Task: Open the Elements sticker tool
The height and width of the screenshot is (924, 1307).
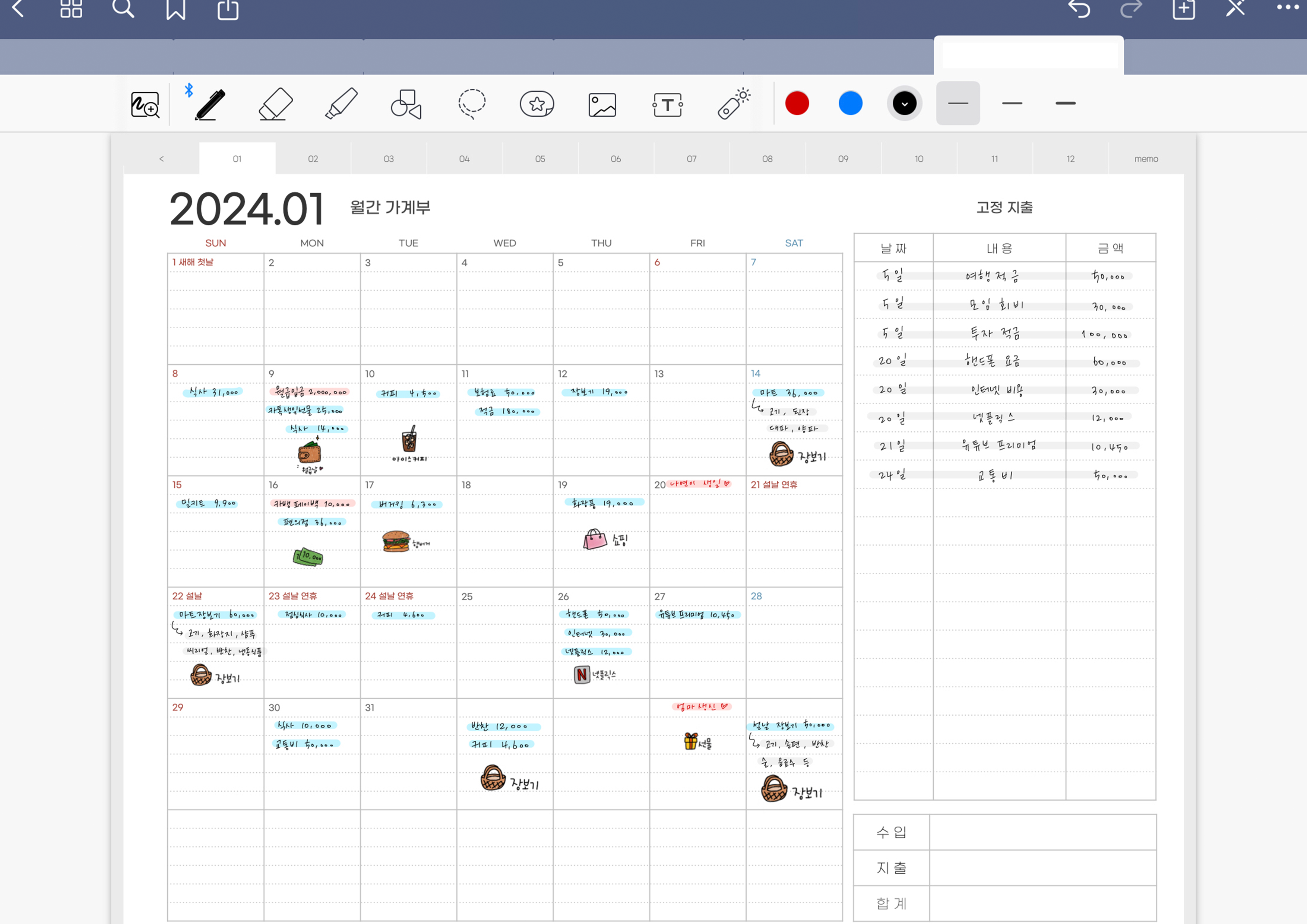Action: [x=536, y=104]
